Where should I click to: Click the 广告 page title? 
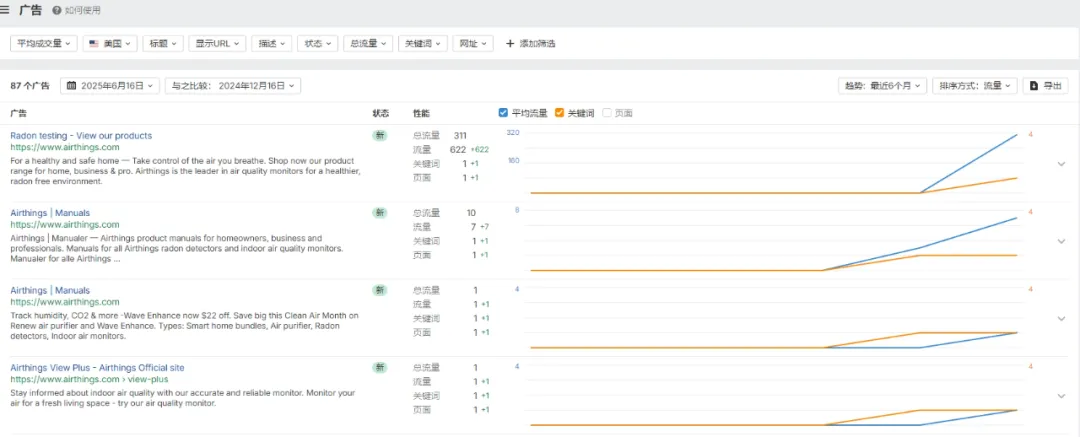[x=30, y=10]
